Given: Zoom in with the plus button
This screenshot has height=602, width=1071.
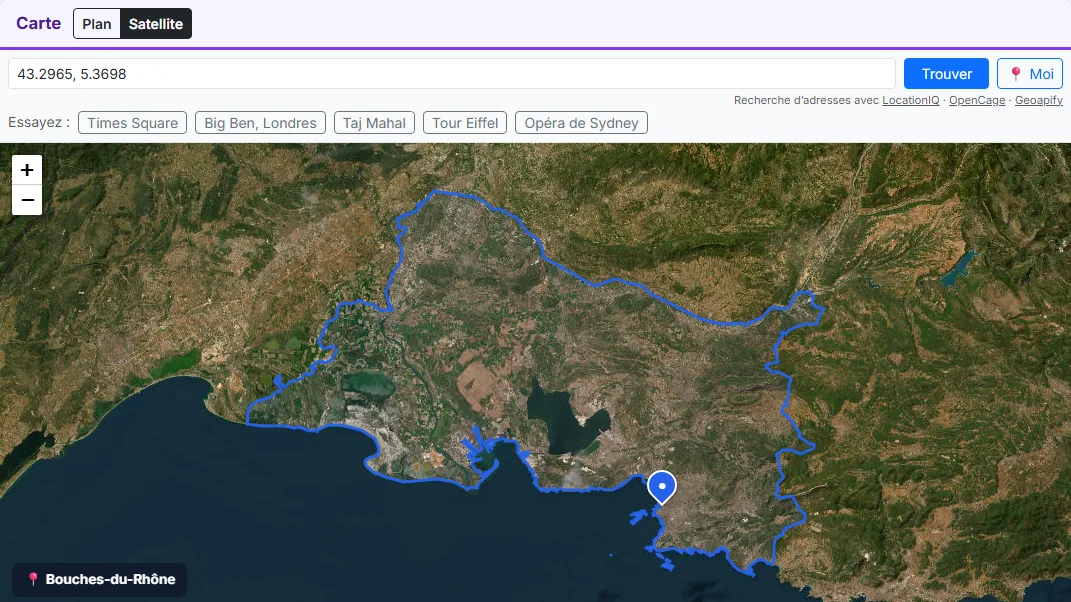Looking at the screenshot, I should click(27, 170).
